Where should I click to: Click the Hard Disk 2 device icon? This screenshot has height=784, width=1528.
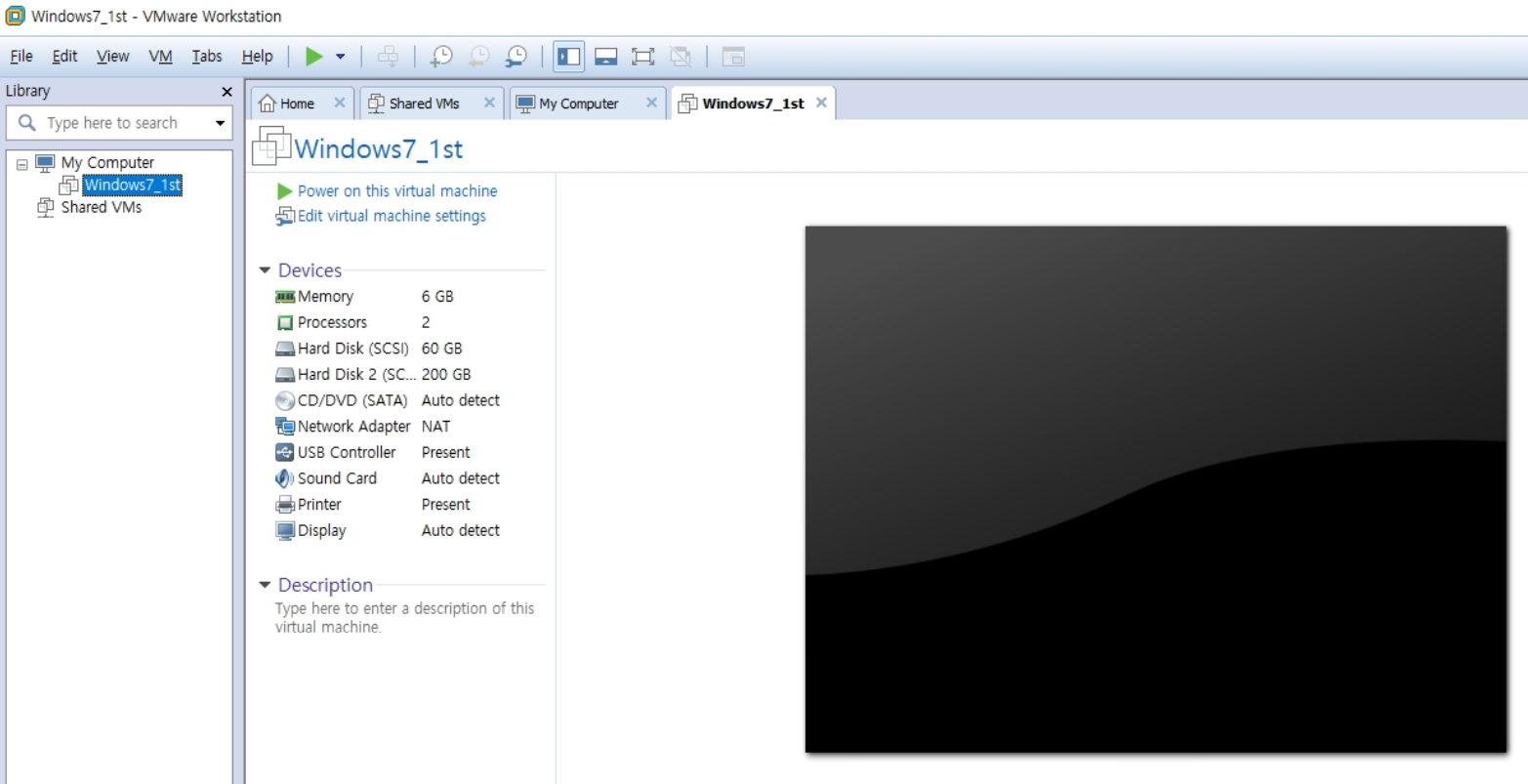(x=285, y=375)
